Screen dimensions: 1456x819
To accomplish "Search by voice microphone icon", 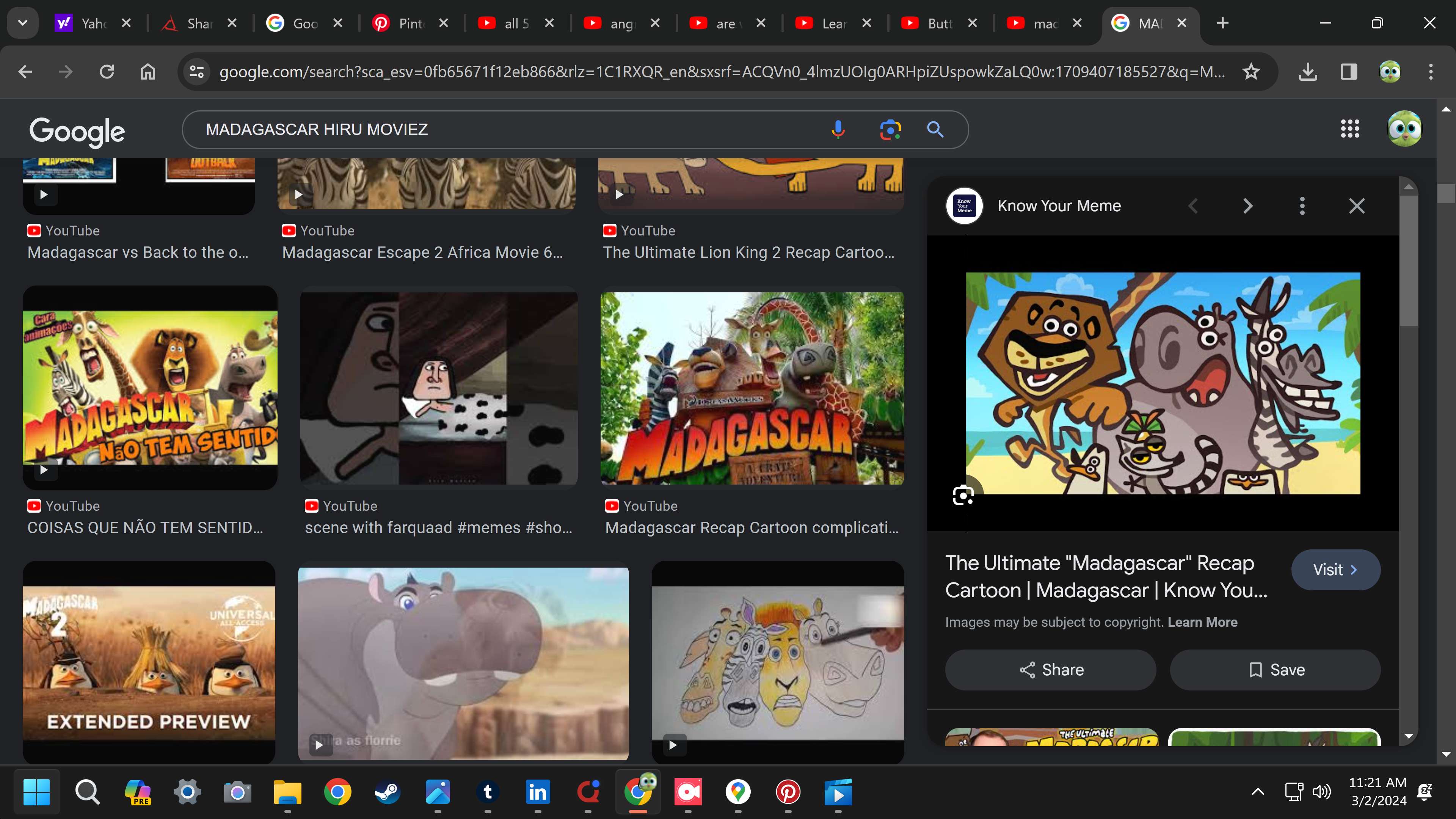I will (x=838, y=129).
